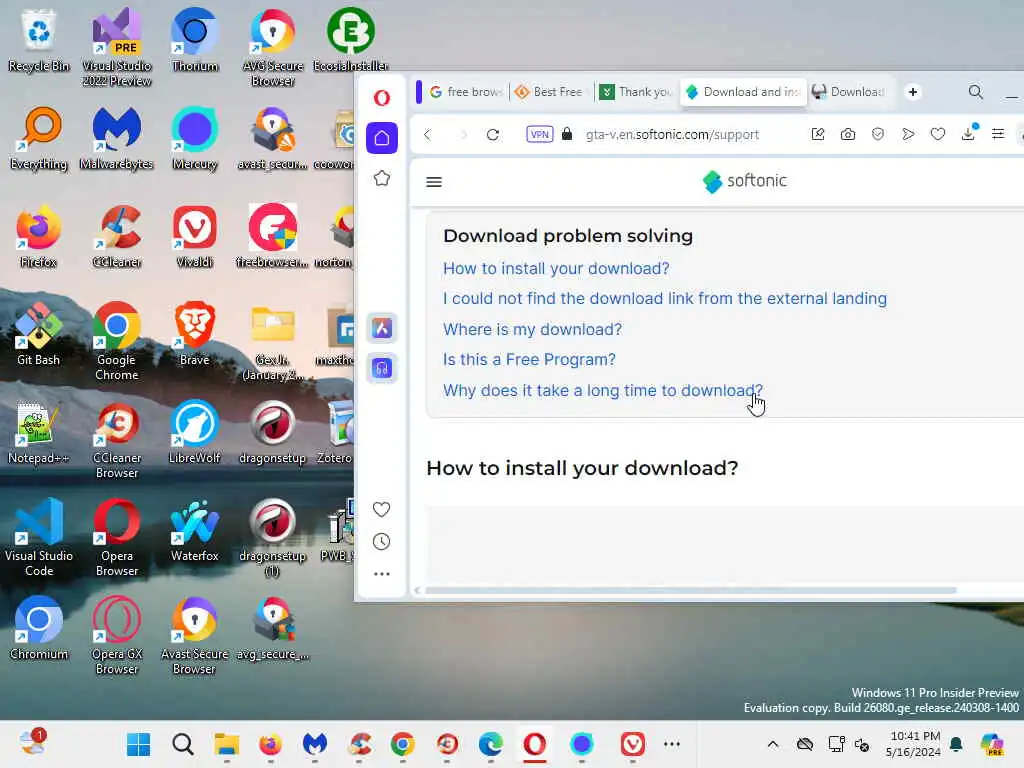Open history clock icon in Opera sidebar
1024x768 pixels.
click(381, 541)
